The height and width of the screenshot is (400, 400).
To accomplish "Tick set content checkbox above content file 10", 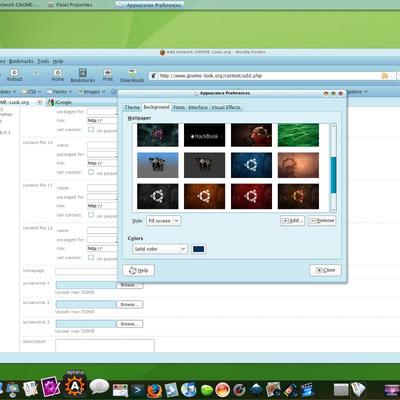I will click(x=91, y=129).
